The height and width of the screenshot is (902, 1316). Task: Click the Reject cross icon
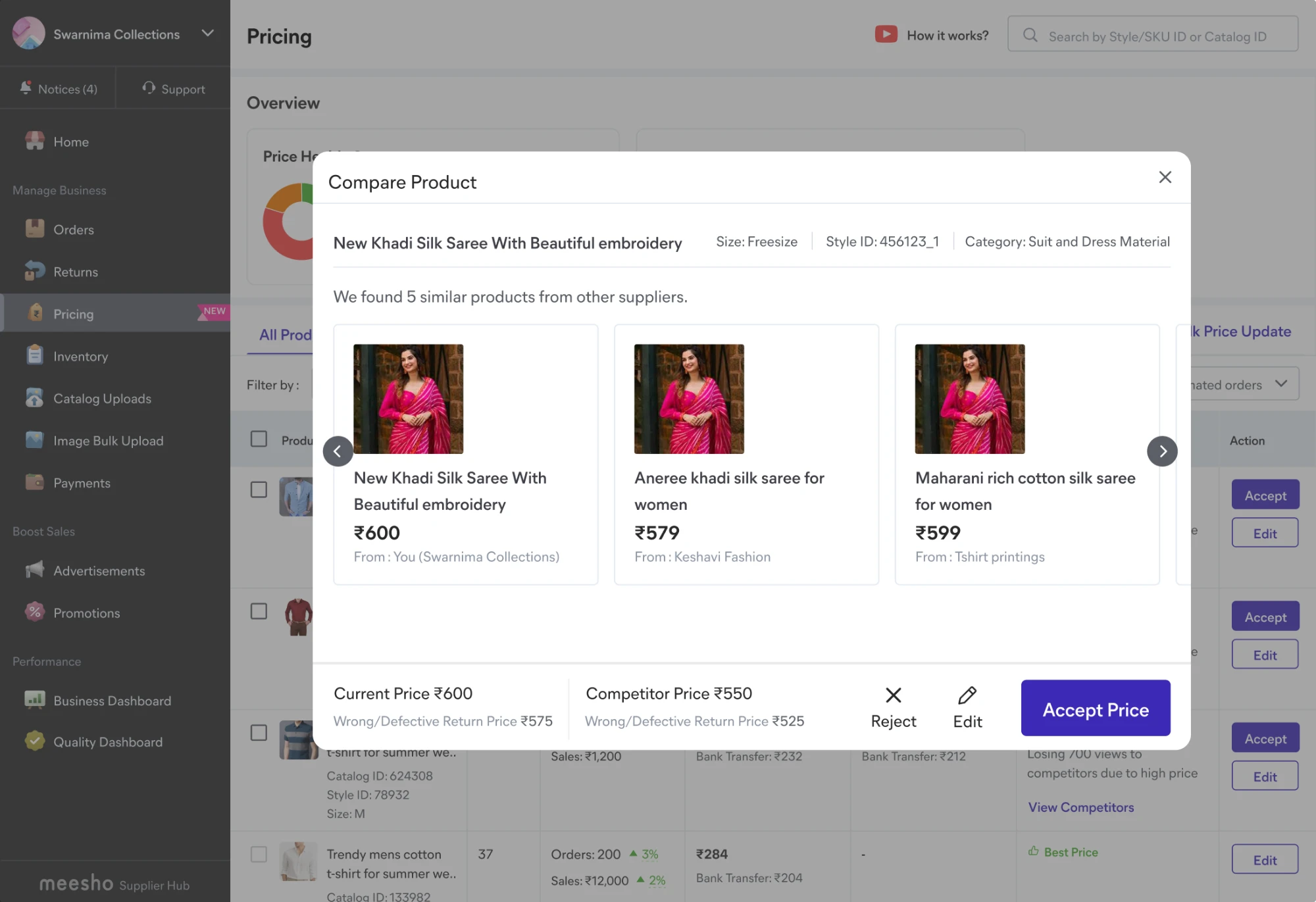(x=893, y=695)
